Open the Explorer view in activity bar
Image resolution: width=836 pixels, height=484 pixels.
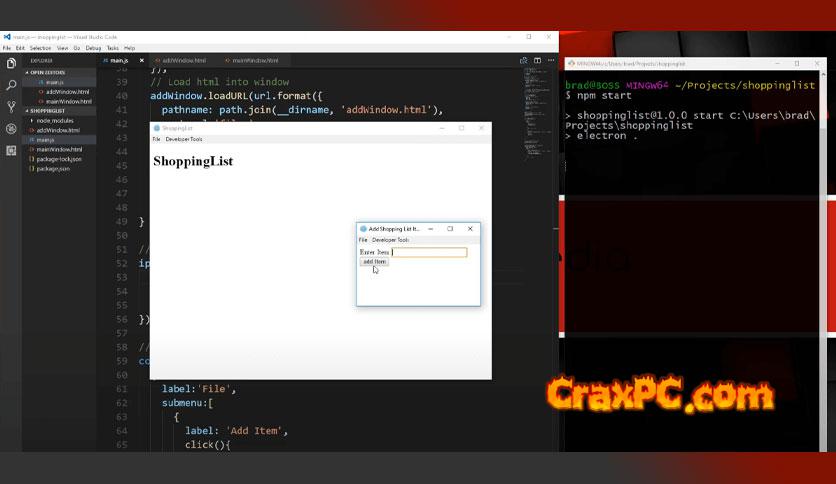[x=11, y=63]
